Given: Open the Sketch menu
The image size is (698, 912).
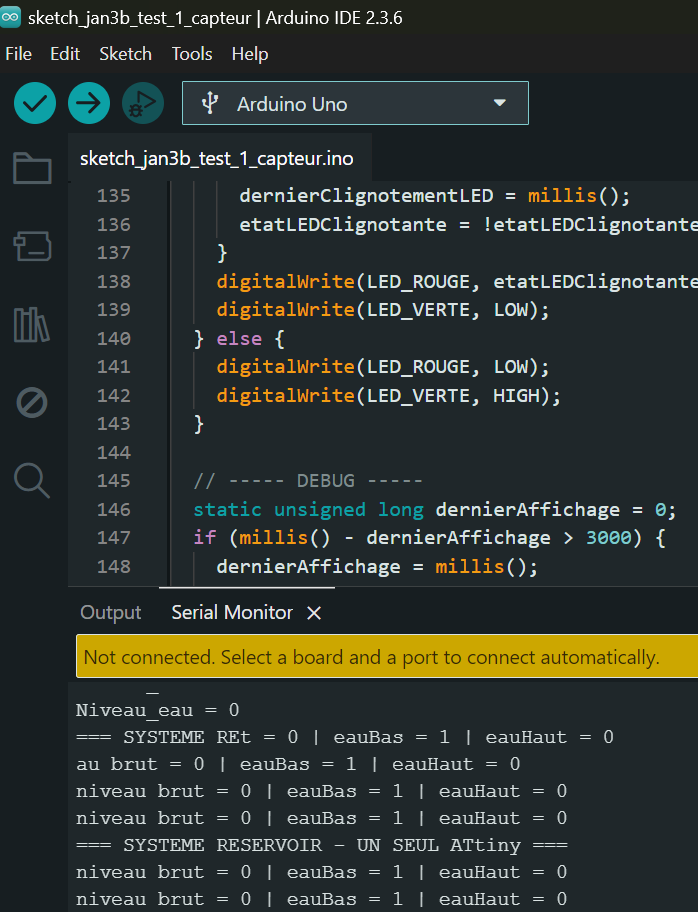Looking at the screenshot, I should [x=125, y=54].
